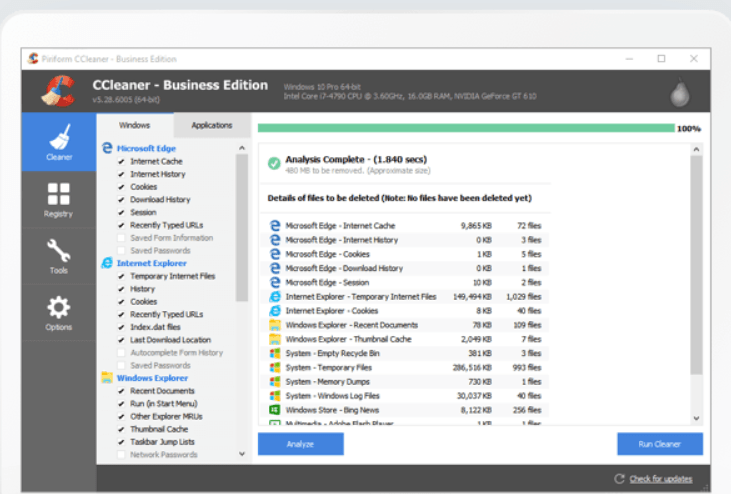Open the Options gear section

pos(59,308)
